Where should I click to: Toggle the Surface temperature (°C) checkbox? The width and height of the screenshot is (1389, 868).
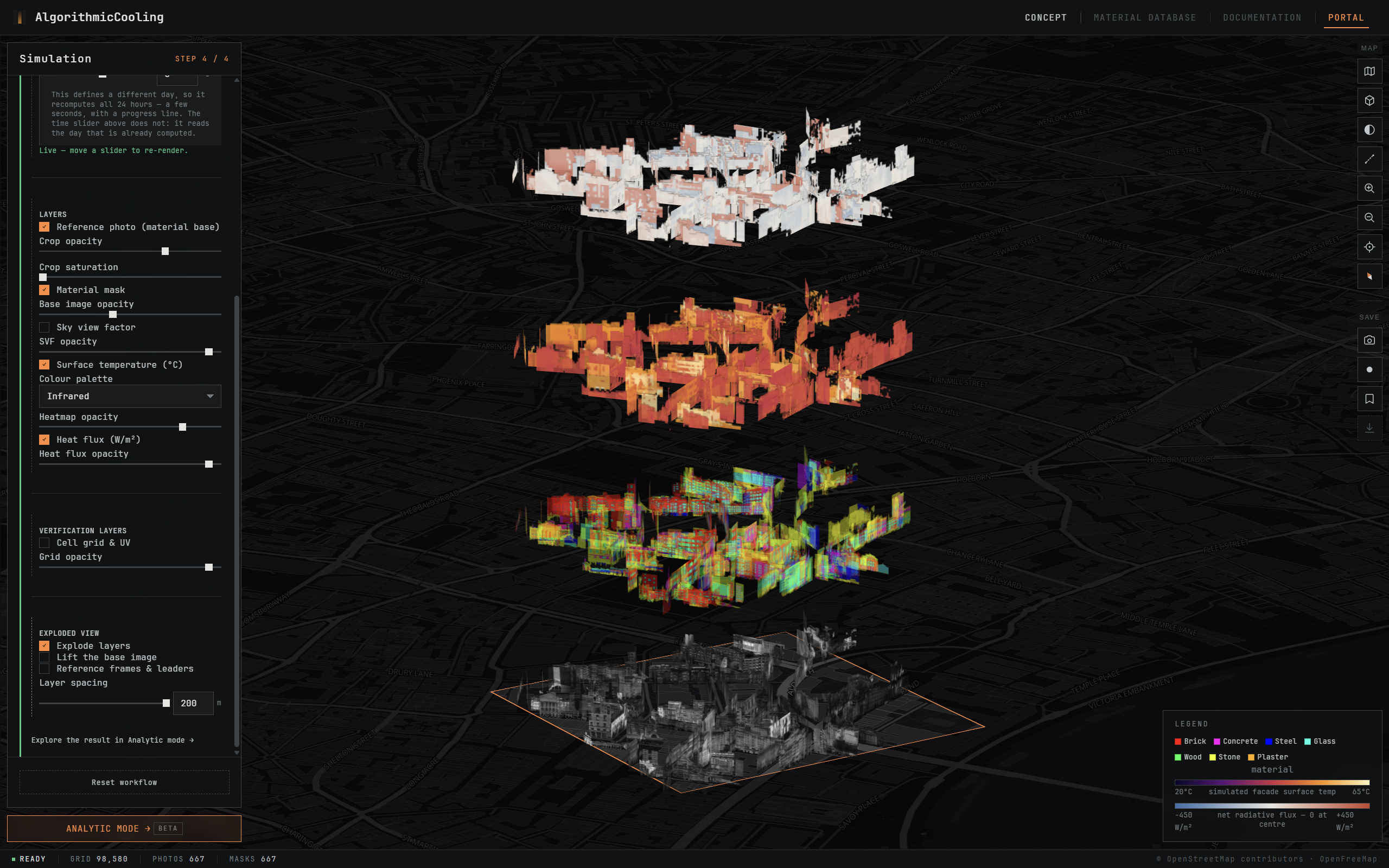pos(44,365)
